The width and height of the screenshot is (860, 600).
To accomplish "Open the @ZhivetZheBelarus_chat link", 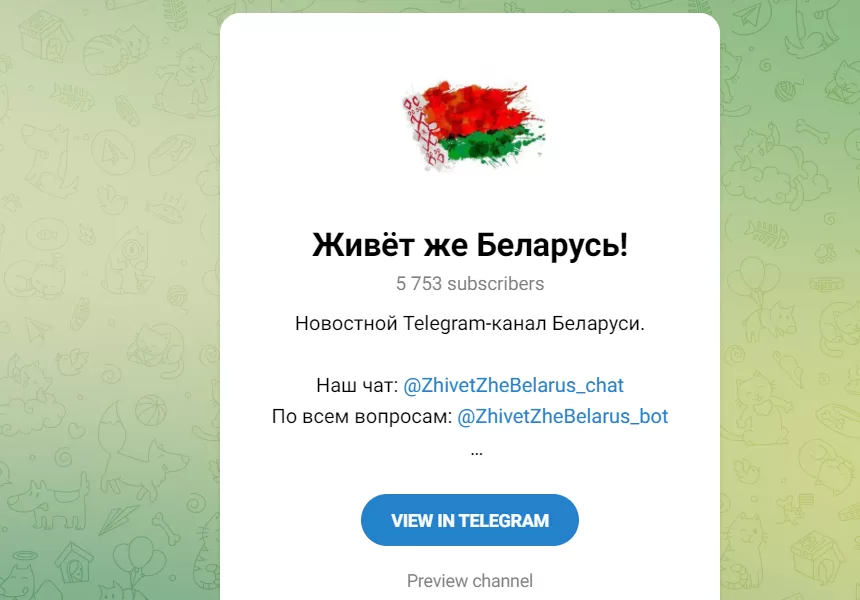I will (513, 386).
